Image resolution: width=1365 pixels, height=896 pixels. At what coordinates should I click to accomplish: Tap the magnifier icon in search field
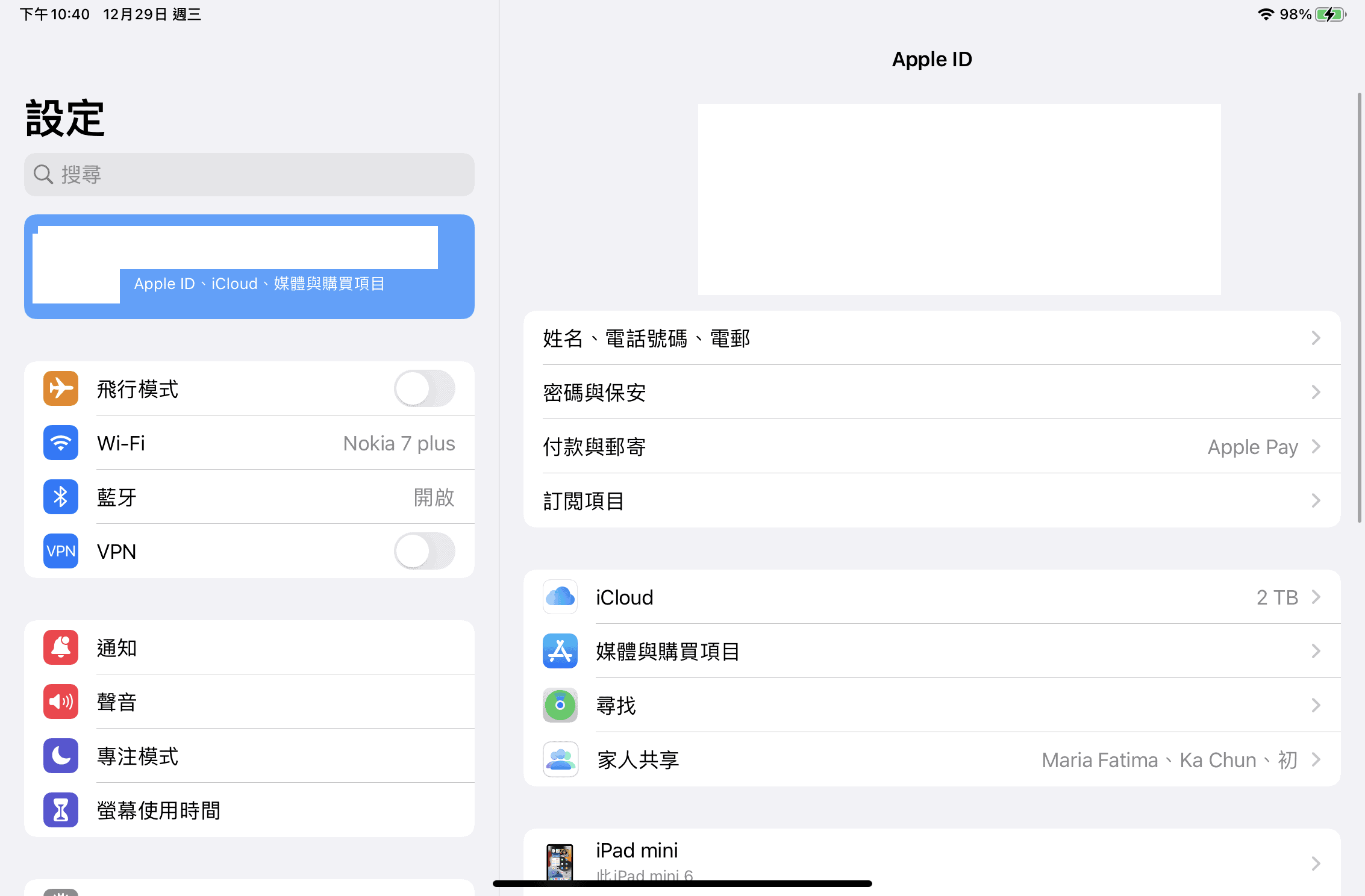coord(43,175)
